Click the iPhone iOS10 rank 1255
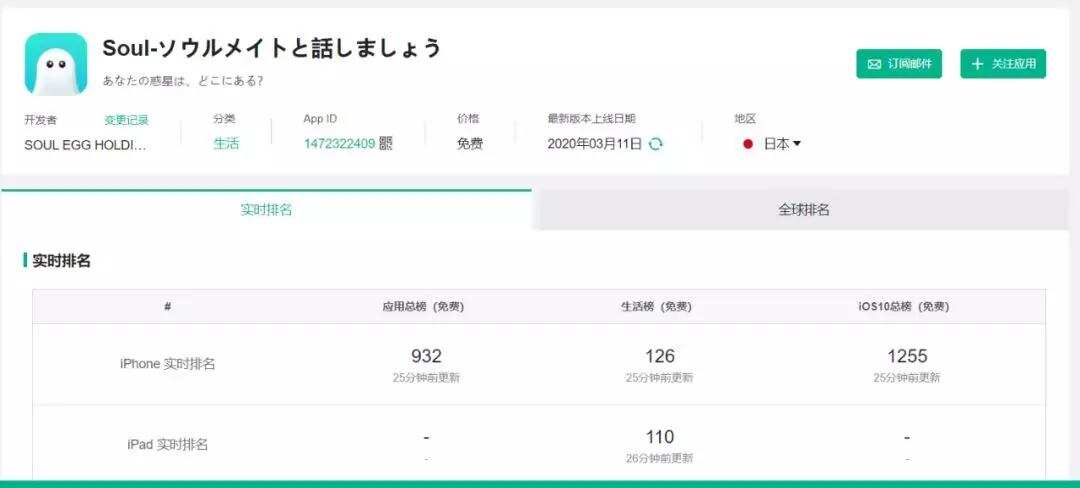The image size is (1080, 488). click(907, 356)
